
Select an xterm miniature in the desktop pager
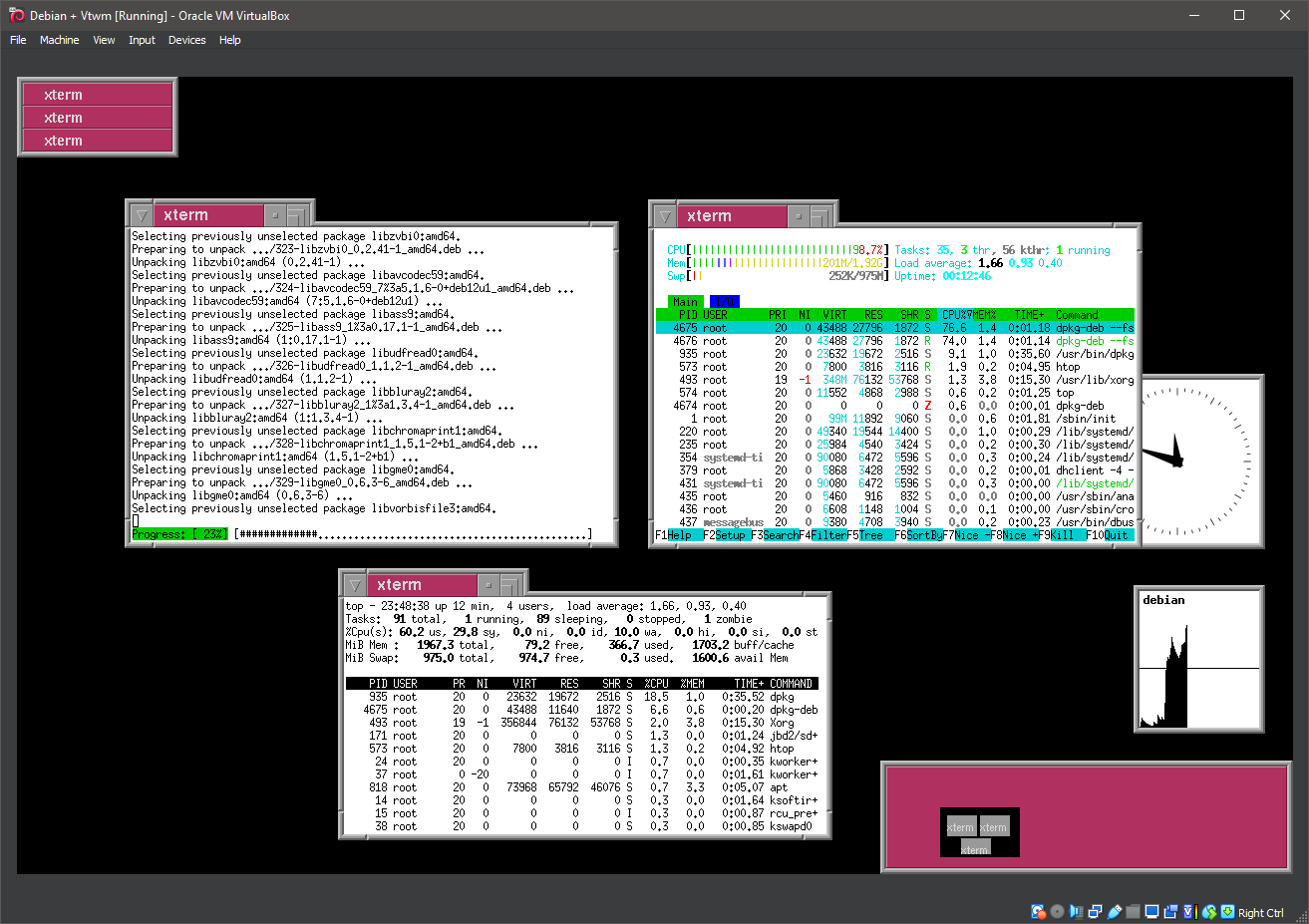960,826
